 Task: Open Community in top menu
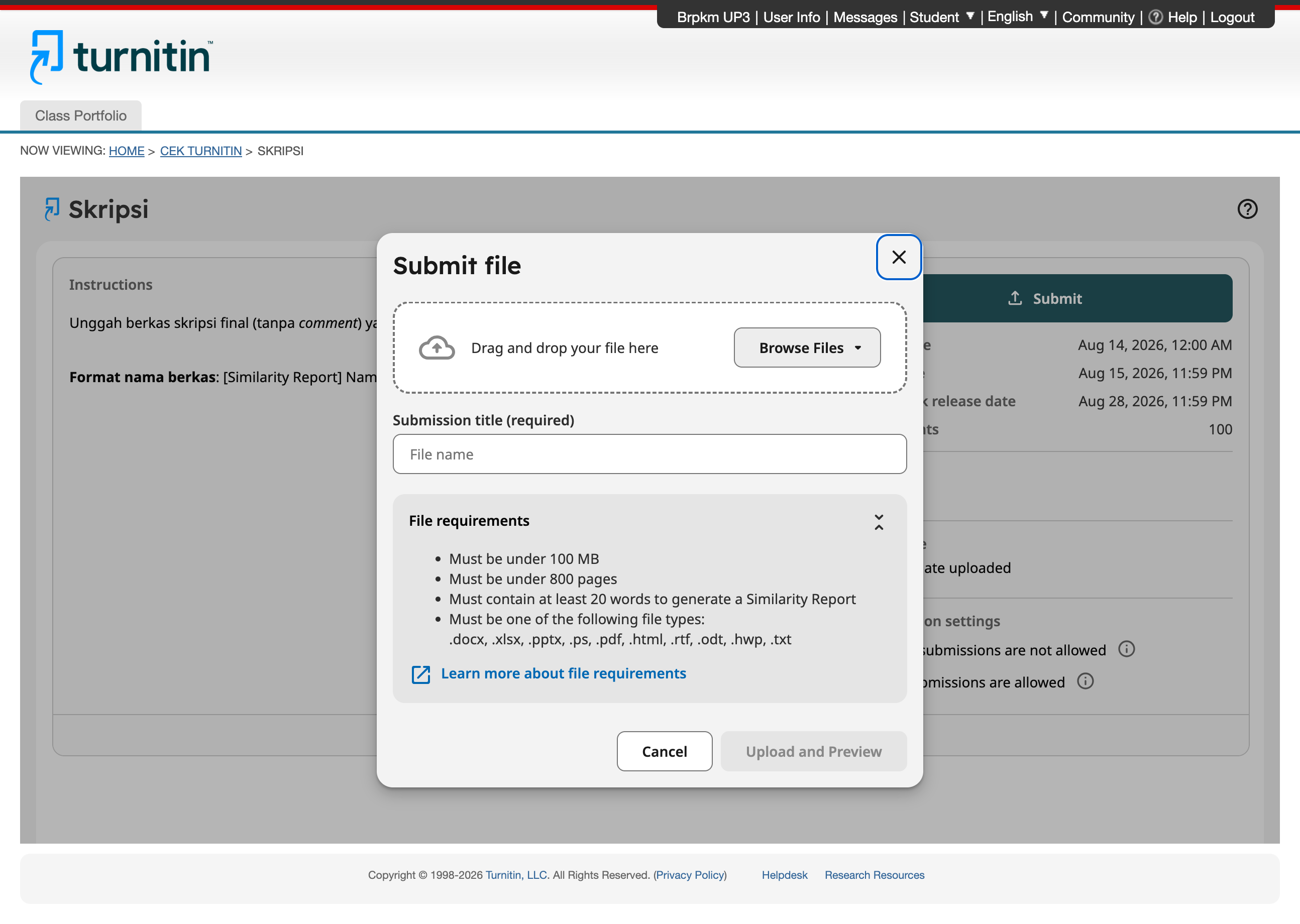point(1098,17)
